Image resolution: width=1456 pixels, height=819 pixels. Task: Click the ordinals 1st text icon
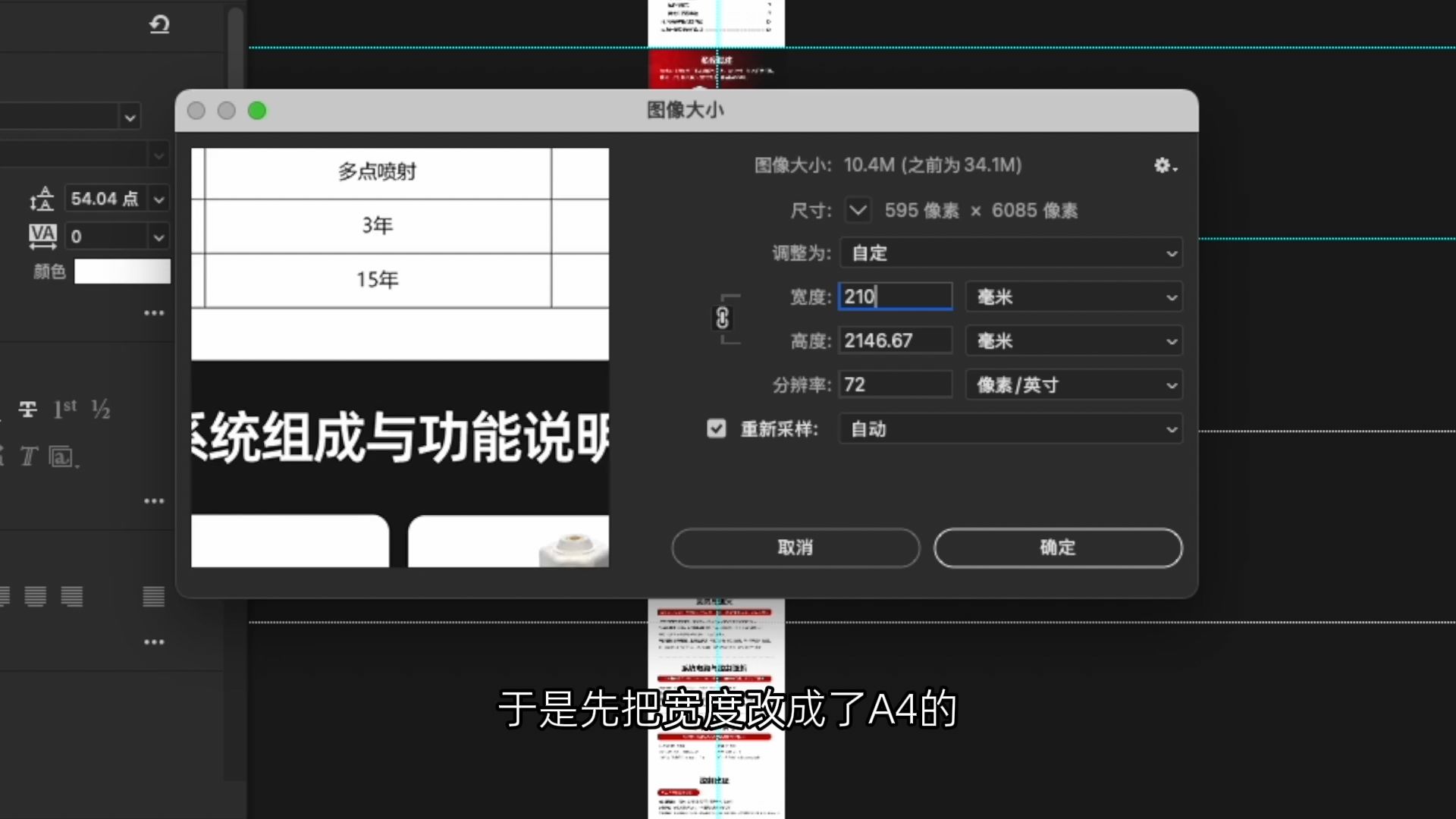65,409
